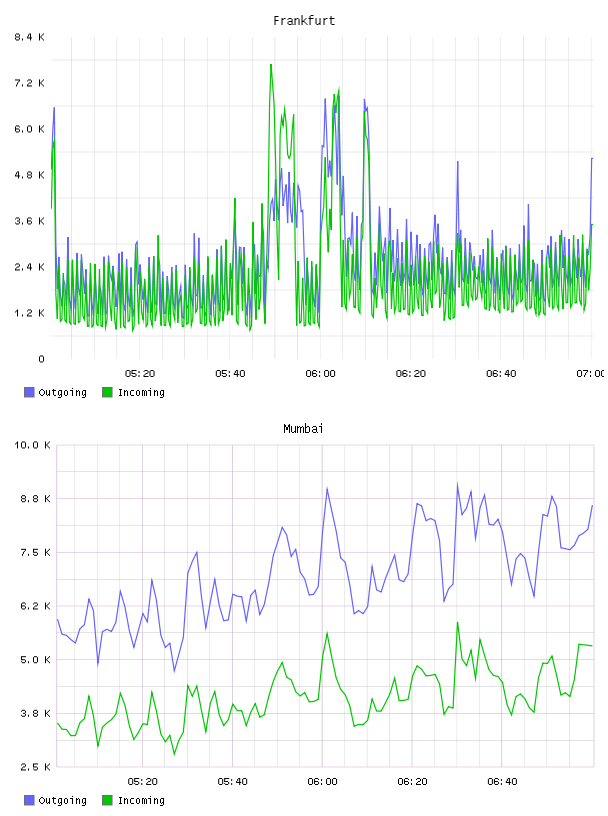Click the Outgoing color swatch in Mumbai legend
The image size is (608, 816).
tap(29, 800)
